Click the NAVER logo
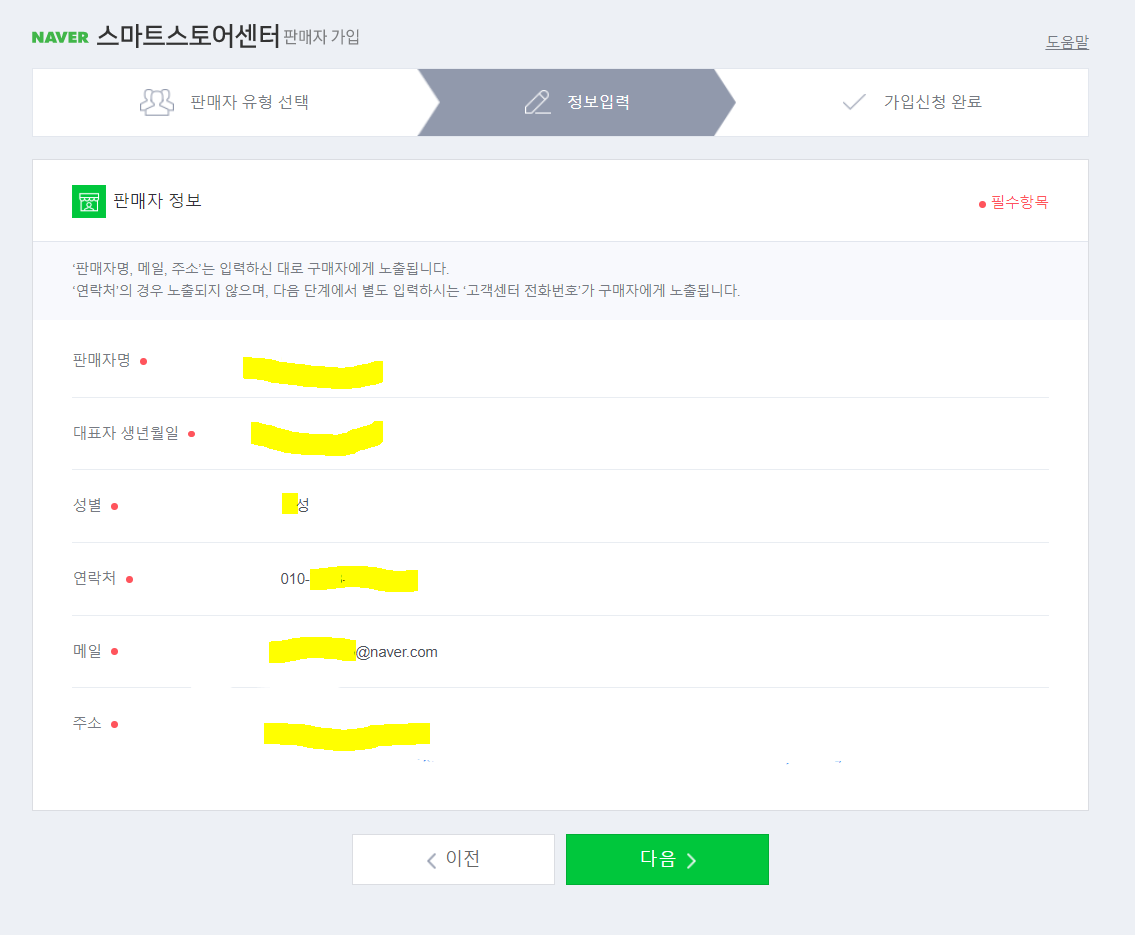 (60, 37)
